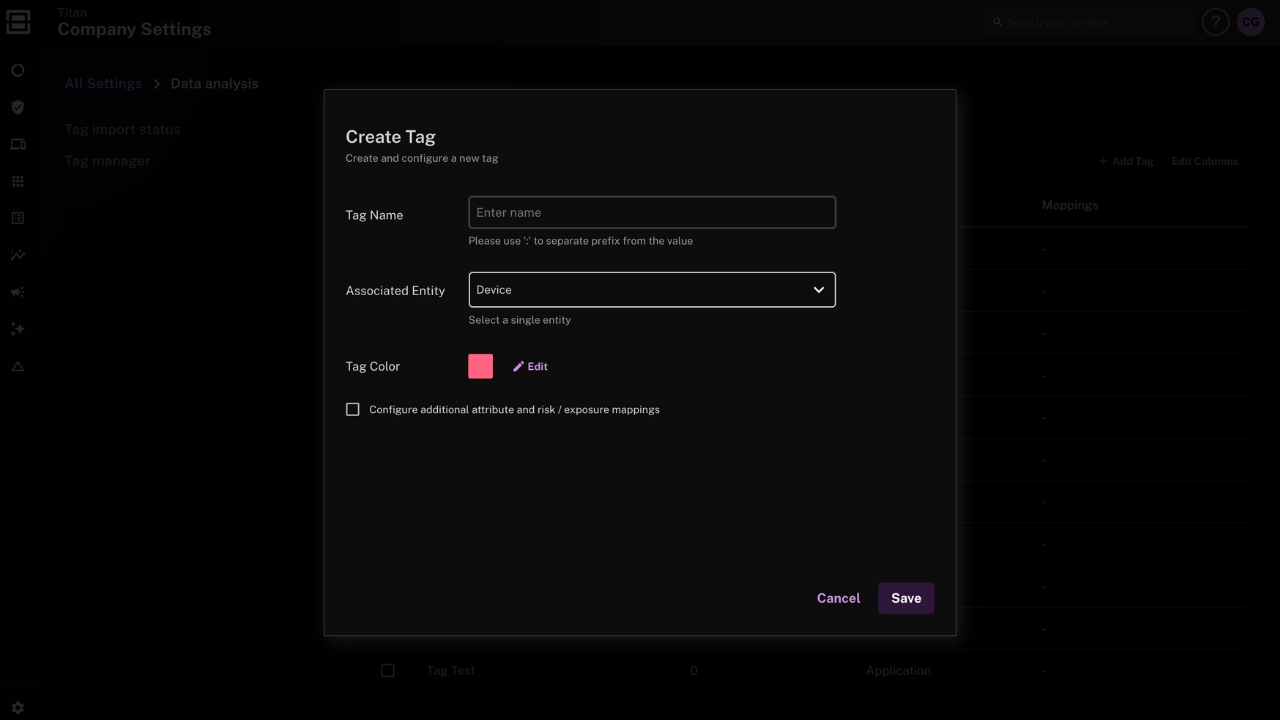Click the pink Tag Color swatch
This screenshot has width=1280, height=720.
tap(480, 366)
